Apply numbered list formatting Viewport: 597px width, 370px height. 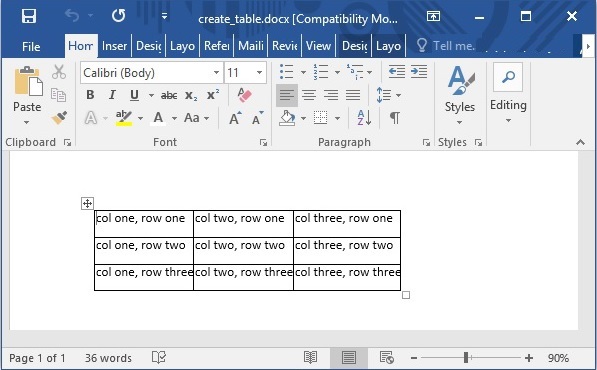pyautogui.click(x=321, y=72)
